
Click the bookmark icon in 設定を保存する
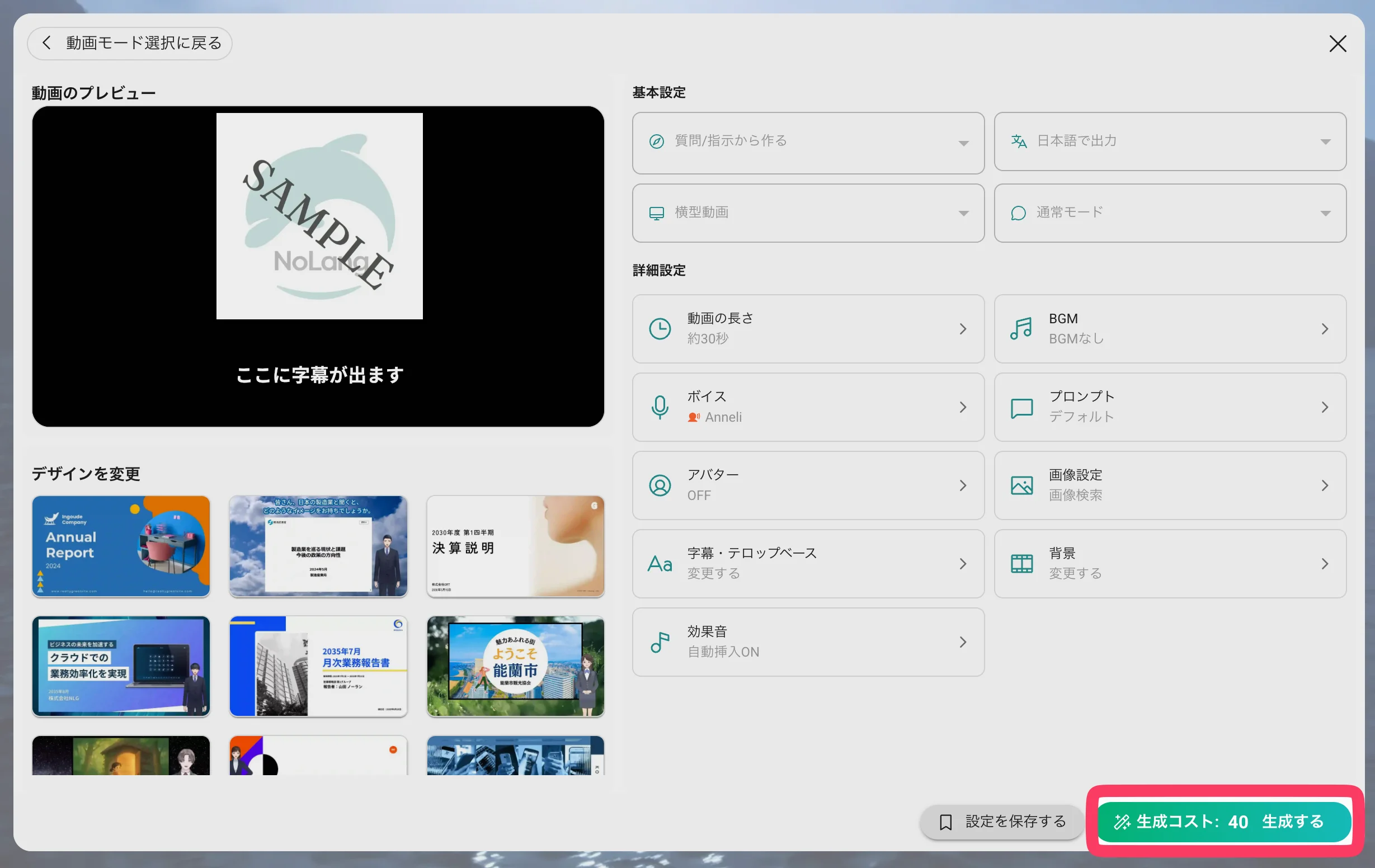pos(945,822)
